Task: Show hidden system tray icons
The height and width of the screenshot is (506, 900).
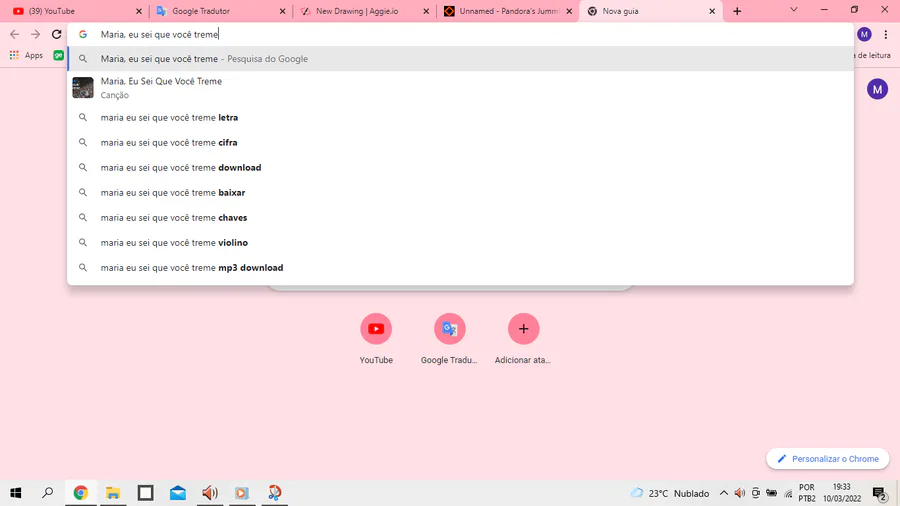Action: [723, 493]
